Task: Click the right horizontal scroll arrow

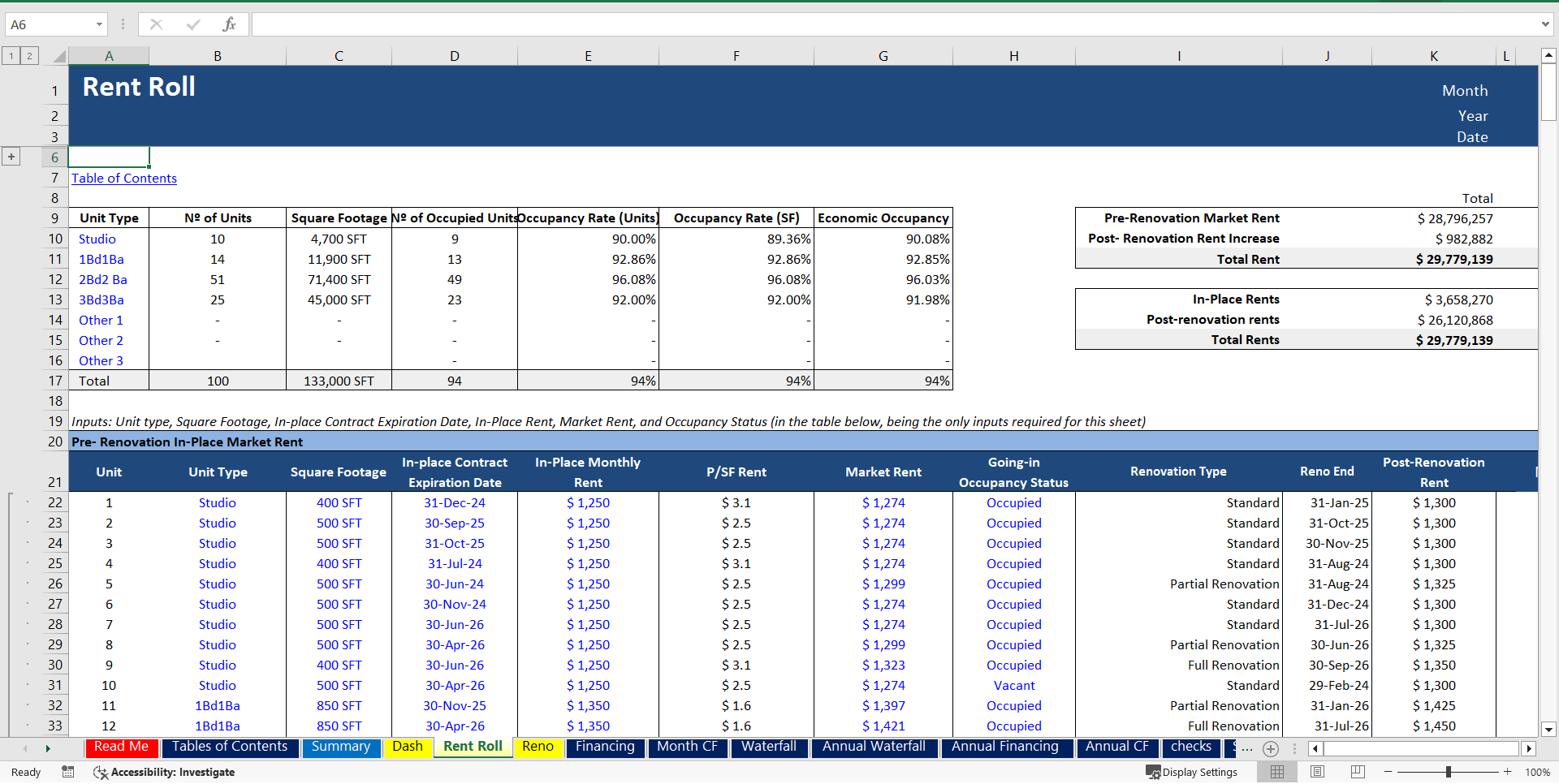Action: coord(1530,748)
